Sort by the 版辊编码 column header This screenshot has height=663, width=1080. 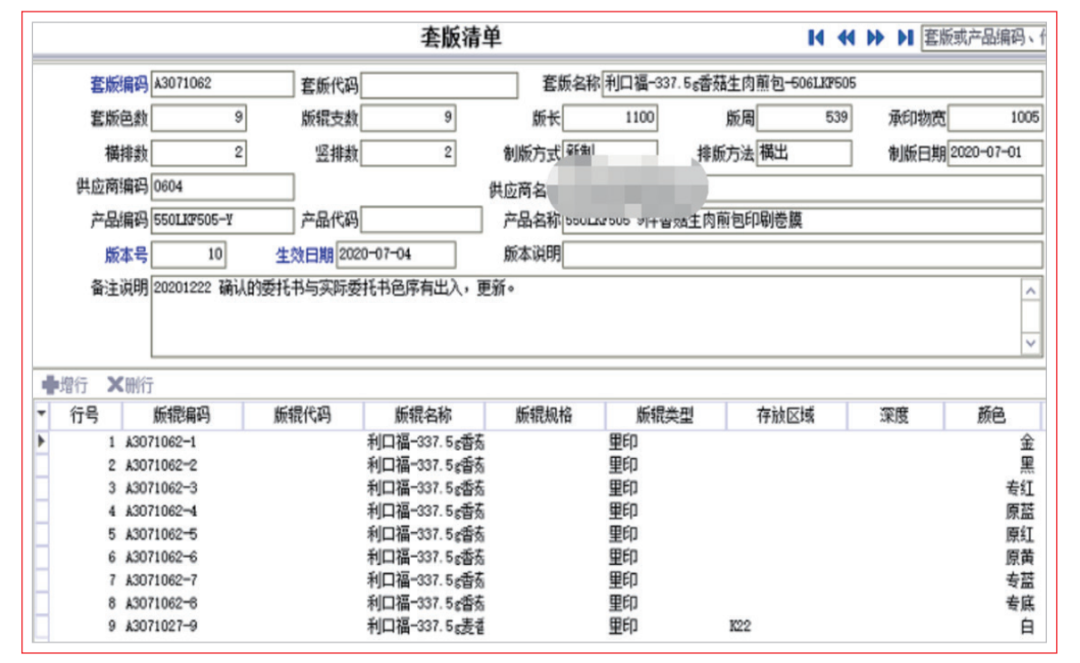click(x=182, y=415)
